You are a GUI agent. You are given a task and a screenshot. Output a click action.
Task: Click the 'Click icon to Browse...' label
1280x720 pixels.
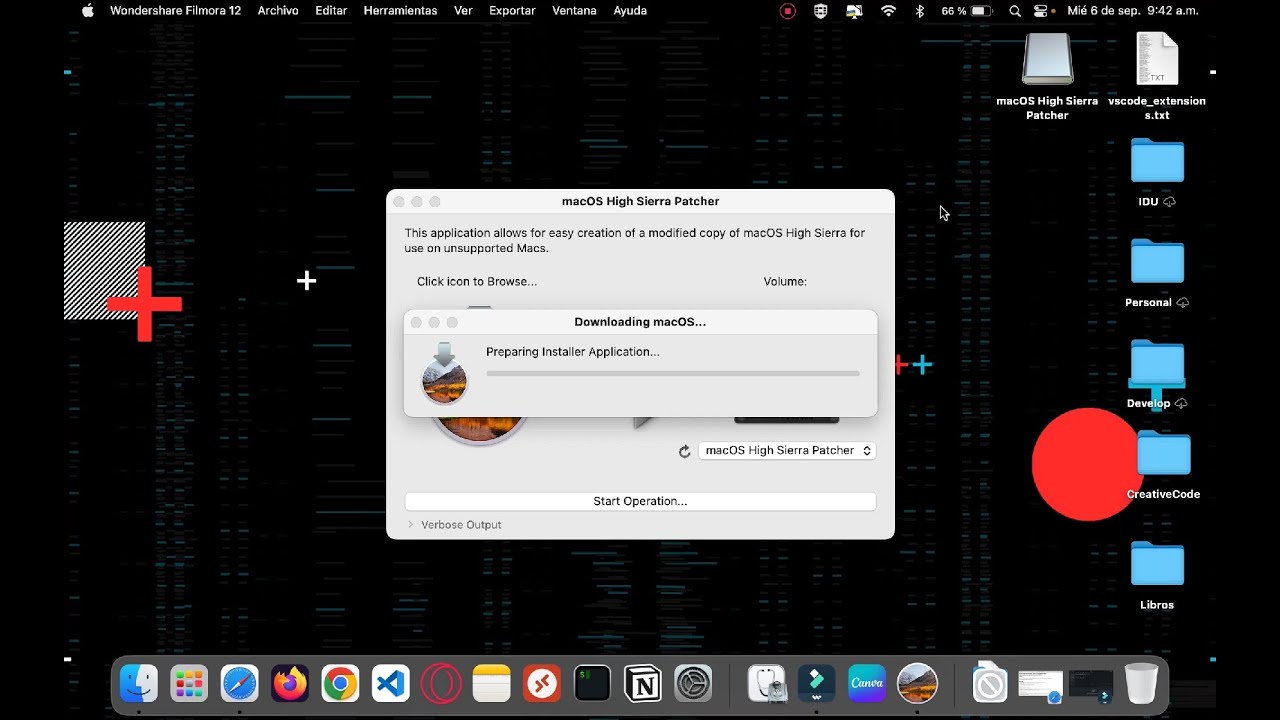[x=477, y=282]
